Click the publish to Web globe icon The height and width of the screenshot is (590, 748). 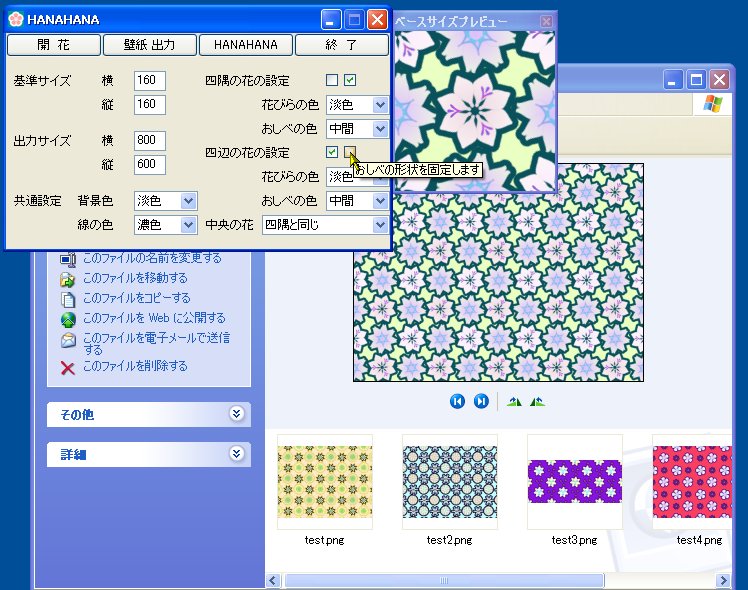click(68, 320)
